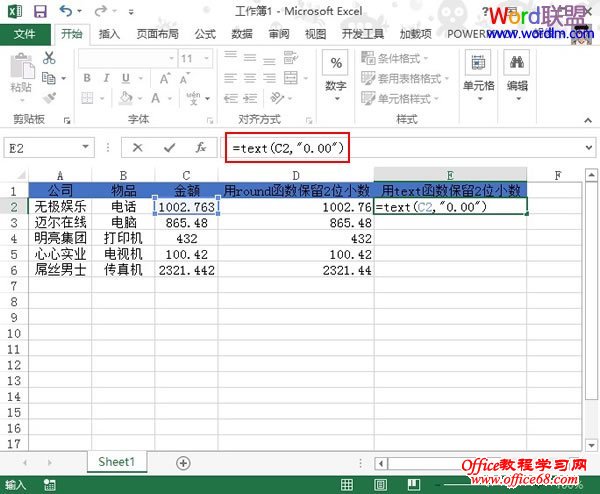Confirm the formula with checkmark button
Image resolution: width=600 pixels, height=494 pixels.
(x=169, y=147)
